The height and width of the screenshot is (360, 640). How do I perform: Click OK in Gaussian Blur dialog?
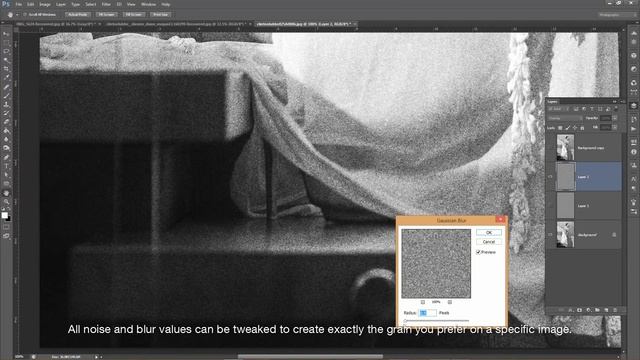(x=489, y=233)
